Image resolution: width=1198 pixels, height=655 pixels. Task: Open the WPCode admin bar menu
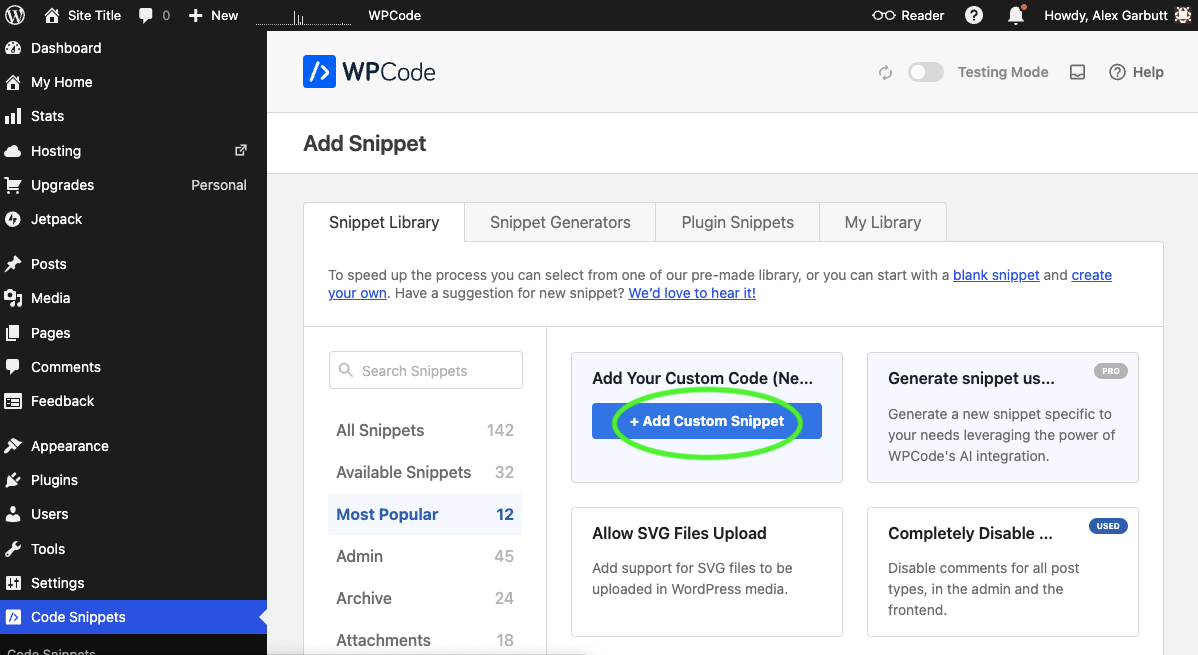394,15
